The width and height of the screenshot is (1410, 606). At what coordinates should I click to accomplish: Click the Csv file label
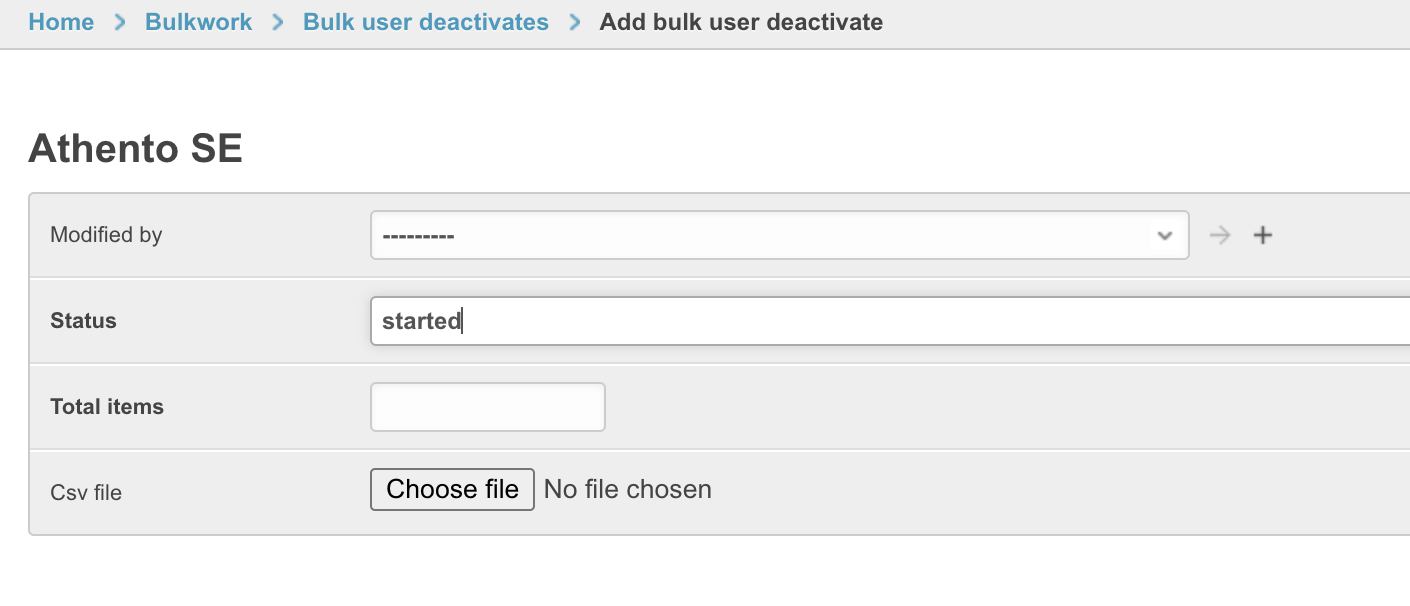point(86,493)
